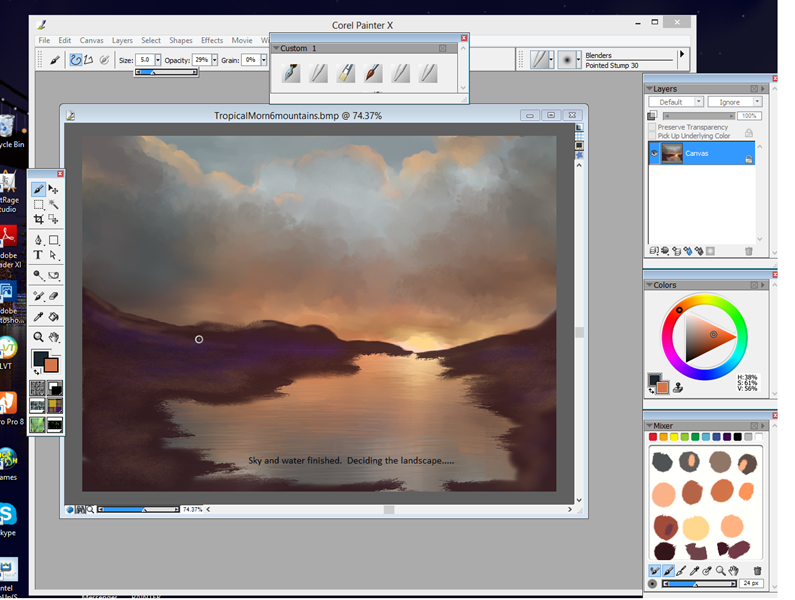Select the Cloner tool in the toolbox

tap(39, 296)
